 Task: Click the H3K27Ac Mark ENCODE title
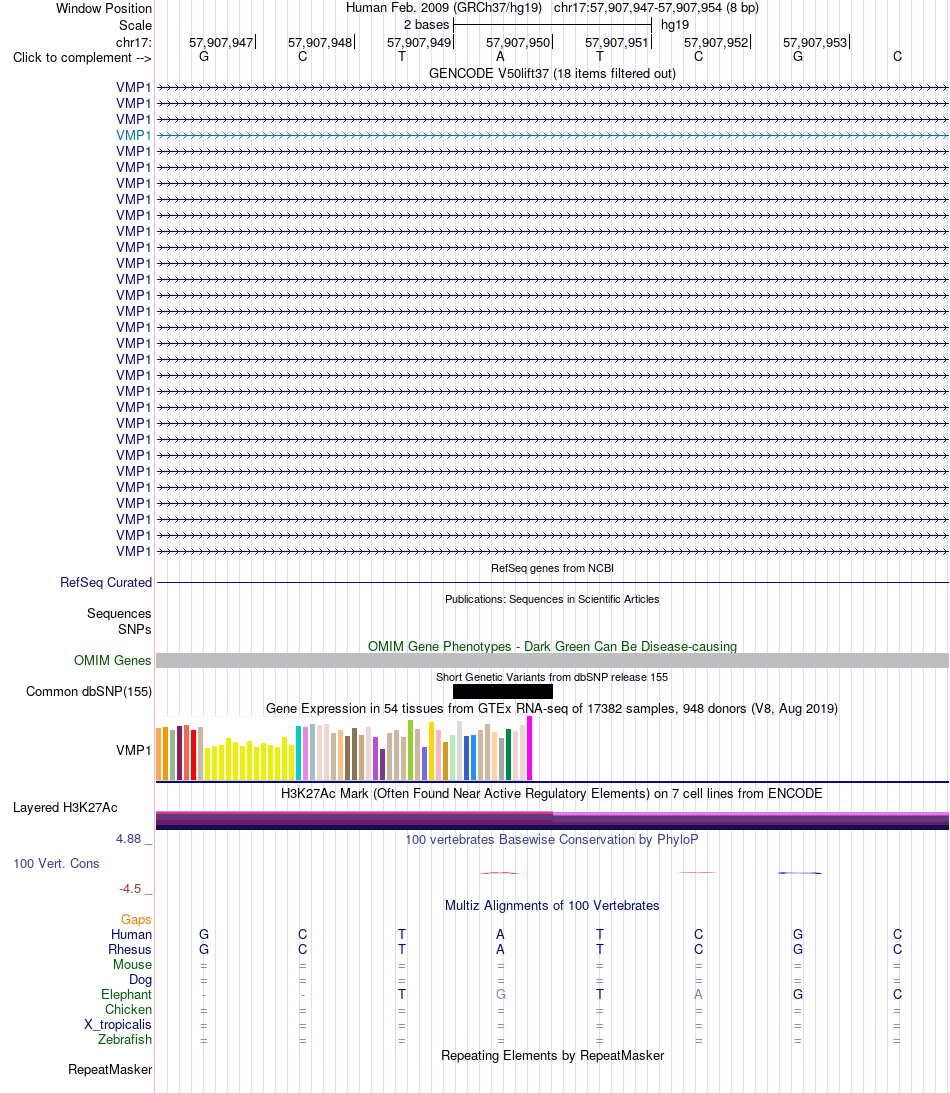[552, 793]
